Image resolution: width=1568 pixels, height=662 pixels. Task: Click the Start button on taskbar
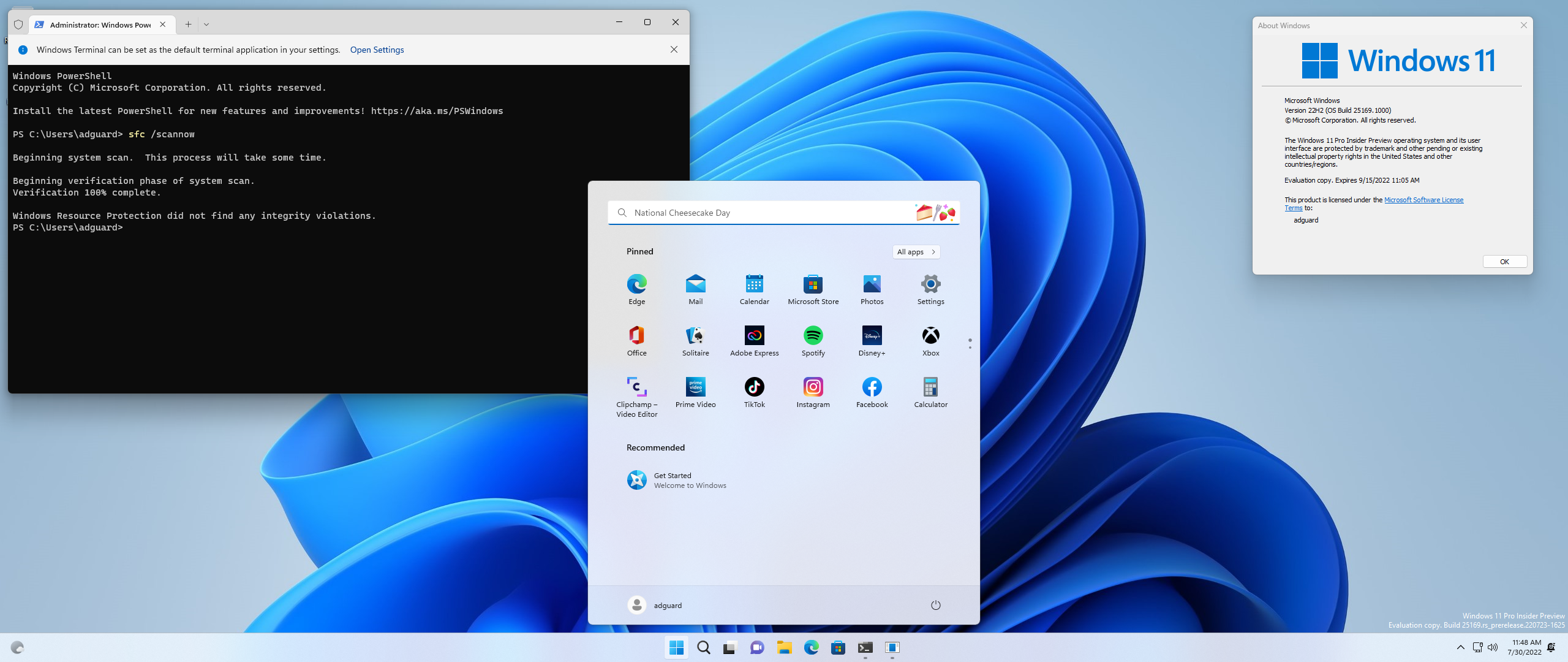(x=676, y=647)
